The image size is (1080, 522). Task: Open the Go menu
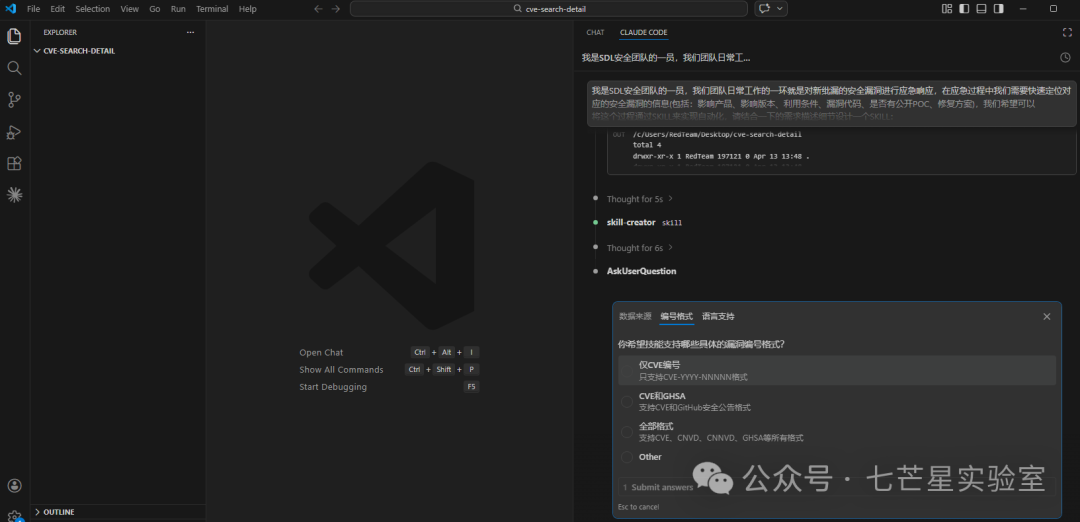[155, 9]
